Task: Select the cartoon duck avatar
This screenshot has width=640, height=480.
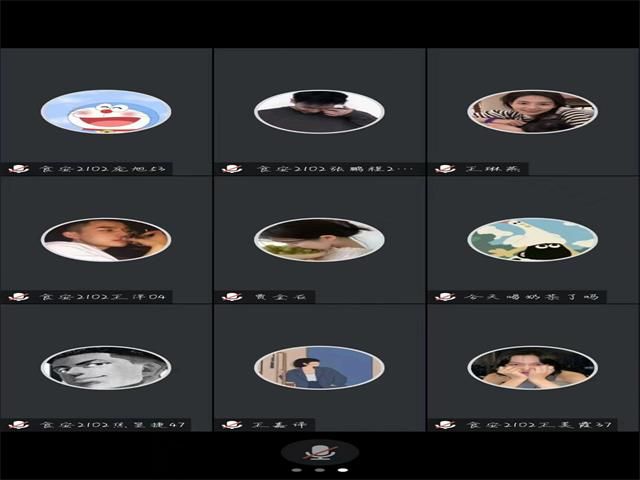Action: click(x=532, y=240)
